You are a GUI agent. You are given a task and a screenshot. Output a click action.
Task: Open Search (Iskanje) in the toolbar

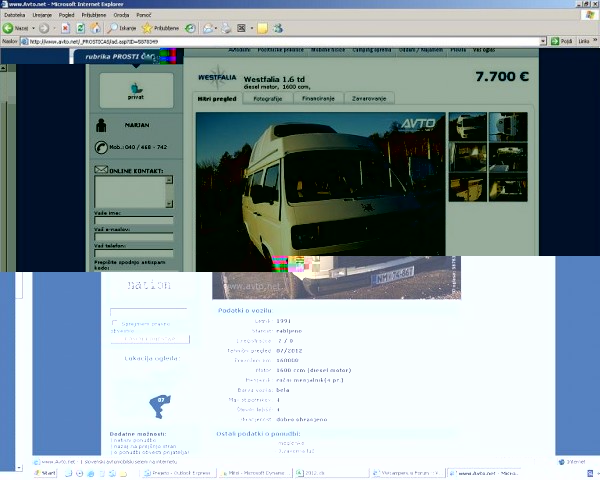coord(118,28)
